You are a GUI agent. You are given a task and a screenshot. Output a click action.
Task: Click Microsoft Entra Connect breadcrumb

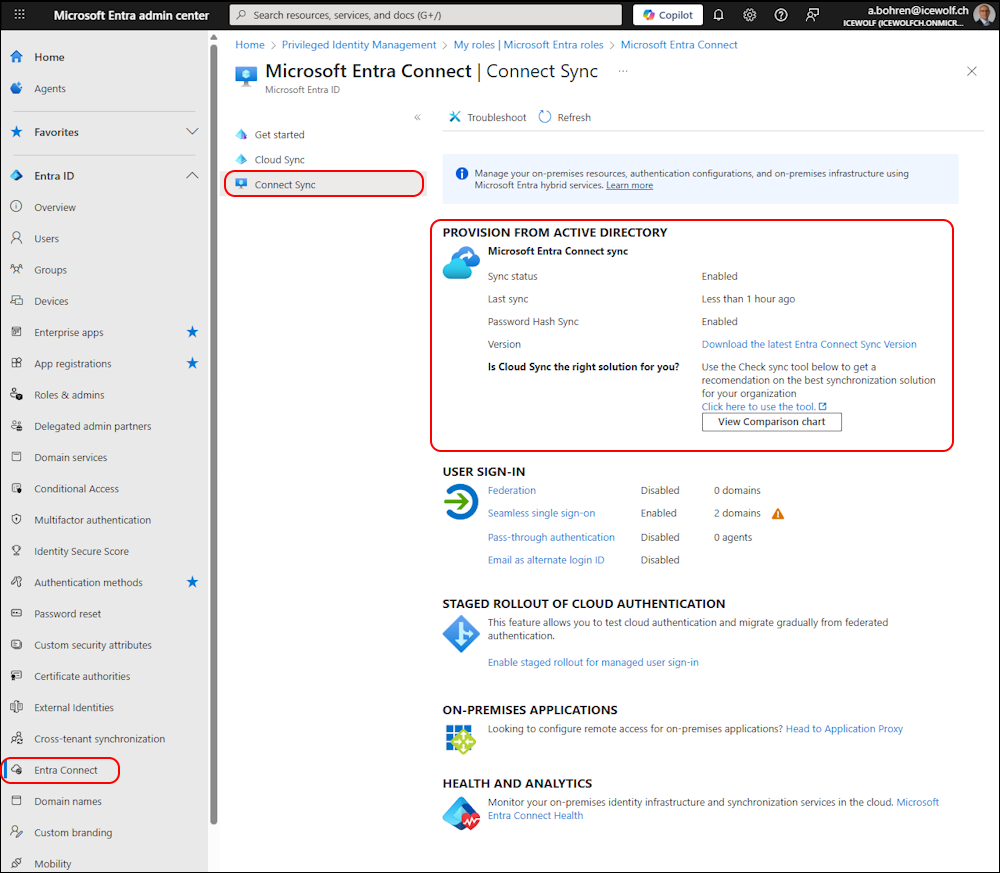click(x=679, y=45)
